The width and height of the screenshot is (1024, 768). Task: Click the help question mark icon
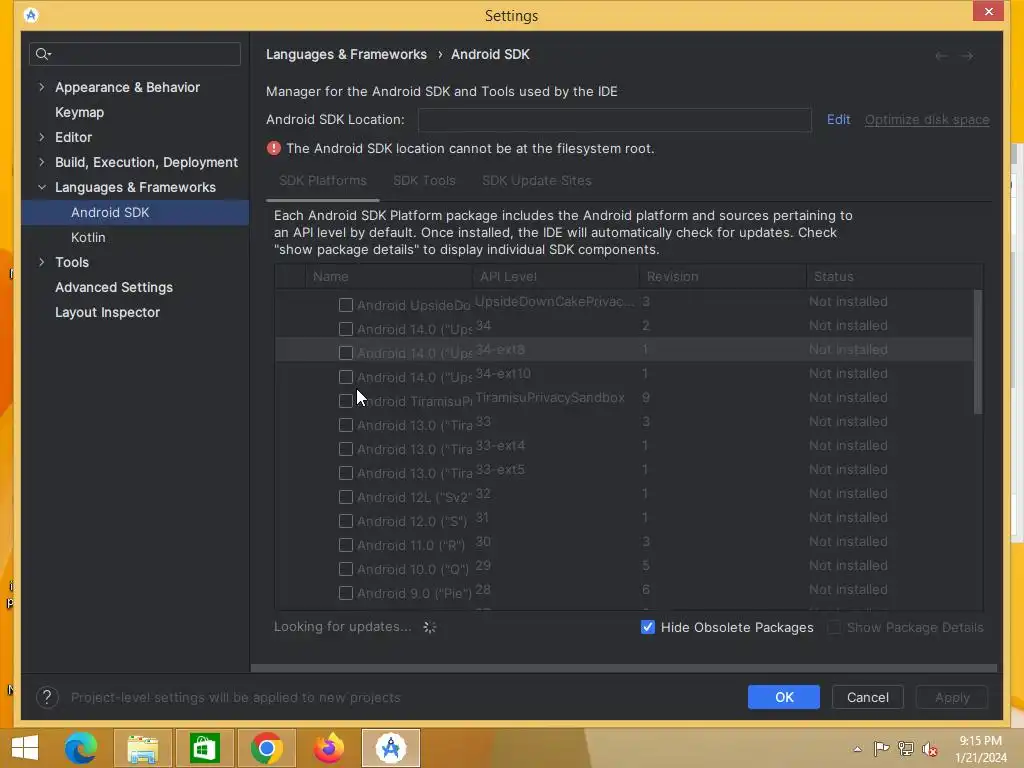pos(47,697)
